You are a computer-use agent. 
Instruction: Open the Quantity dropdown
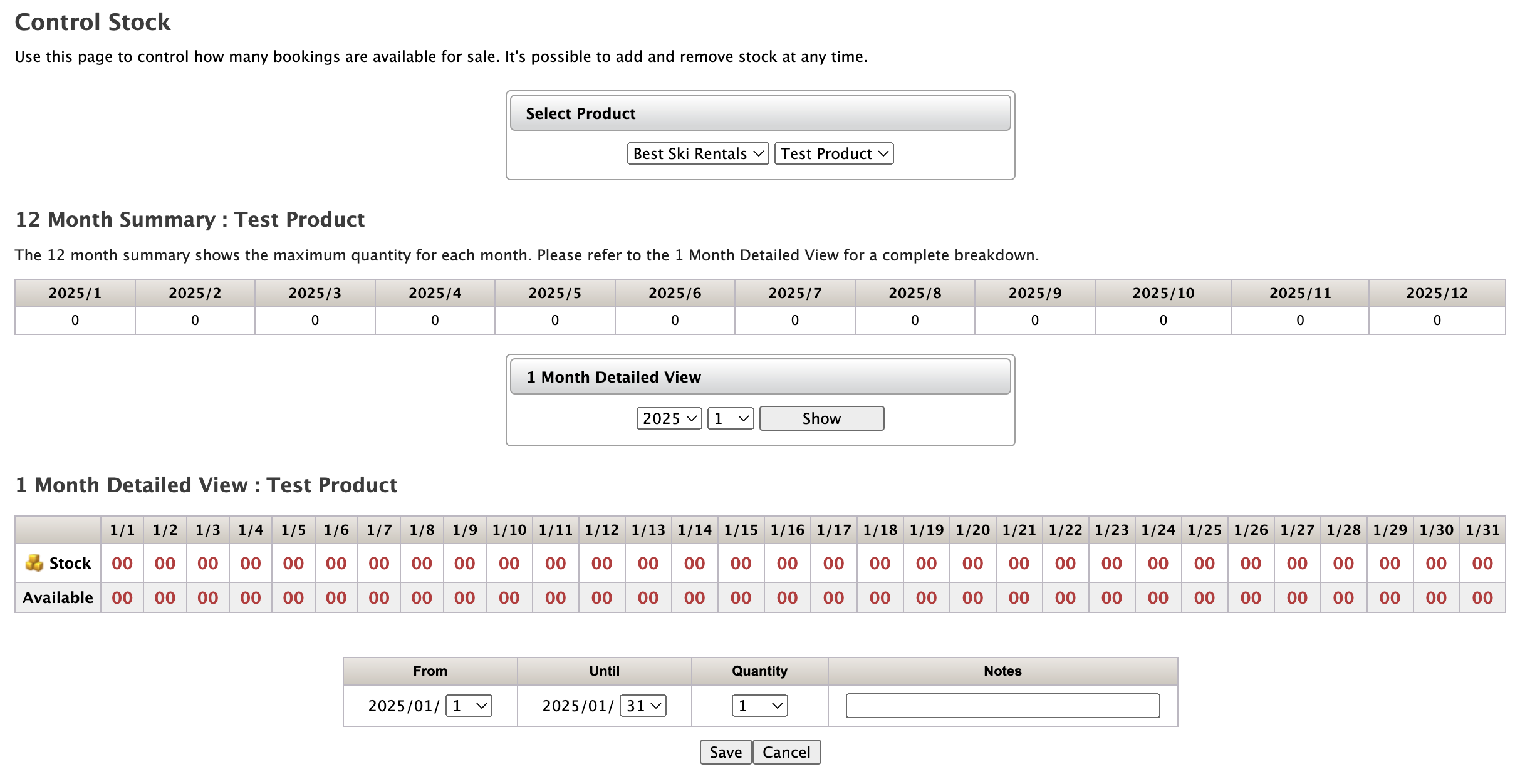(759, 706)
